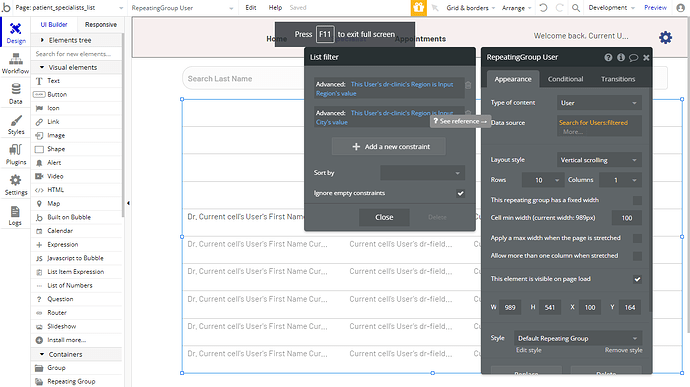This screenshot has width=690, height=387.
Task: Select the Appearance tab
Action: pyautogui.click(x=513, y=79)
